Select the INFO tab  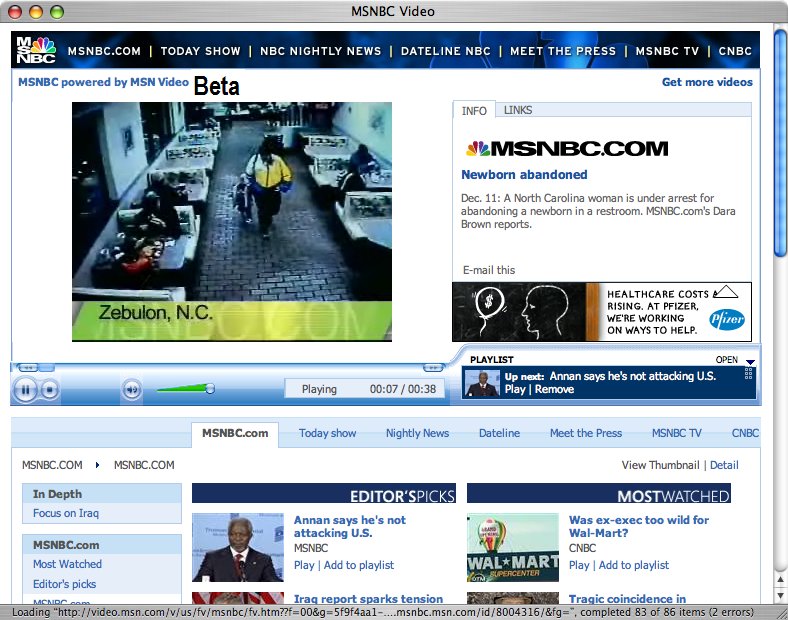point(474,111)
